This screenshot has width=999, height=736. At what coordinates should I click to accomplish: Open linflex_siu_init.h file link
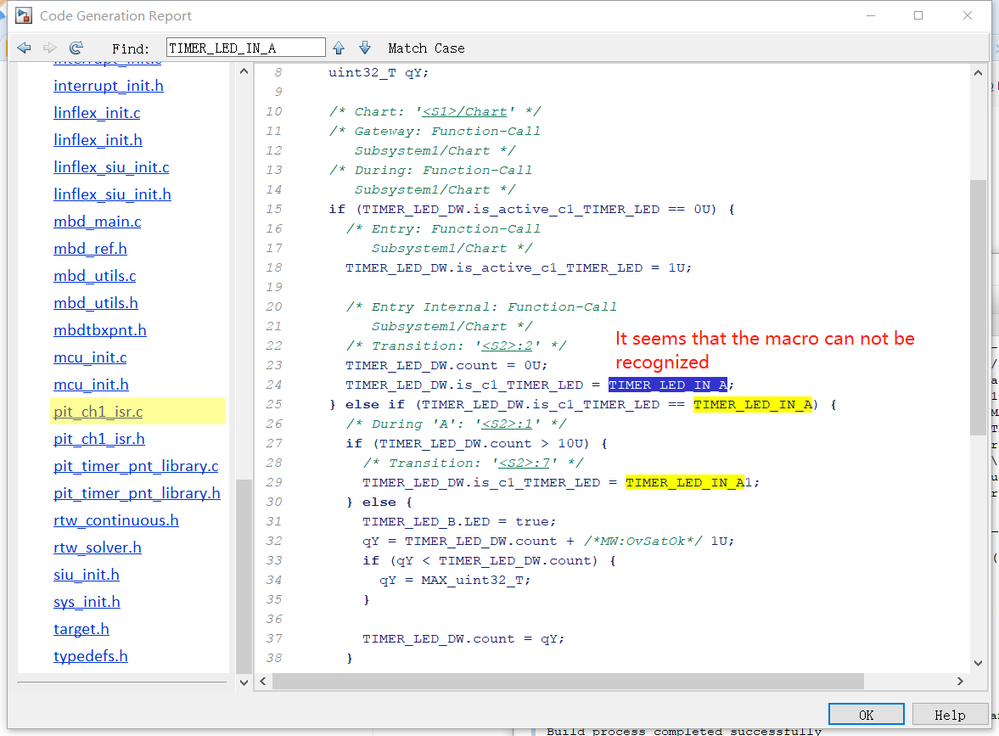click(x=112, y=194)
